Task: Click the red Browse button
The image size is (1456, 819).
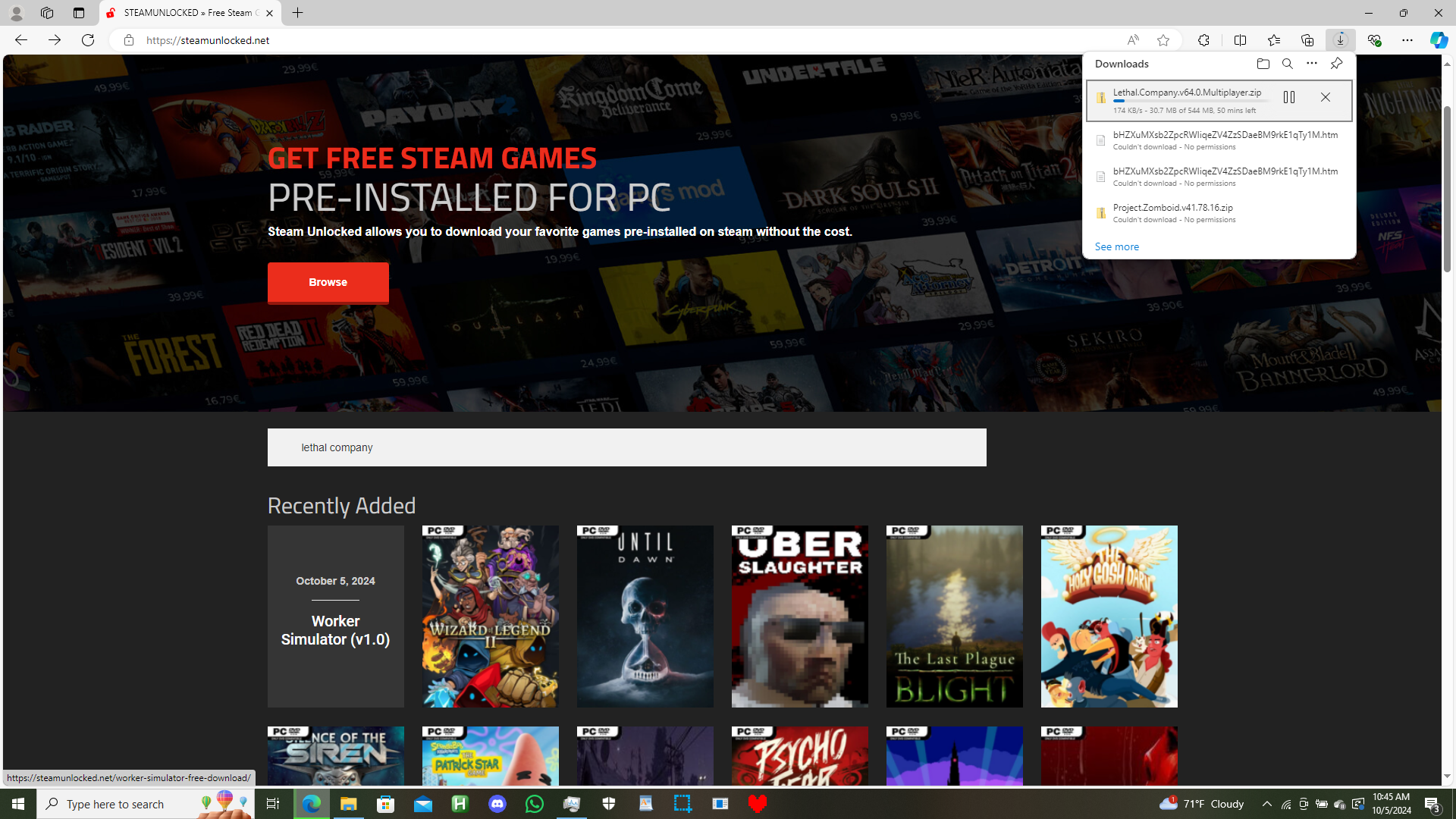Action: pyautogui.click(x=328, y=282)
